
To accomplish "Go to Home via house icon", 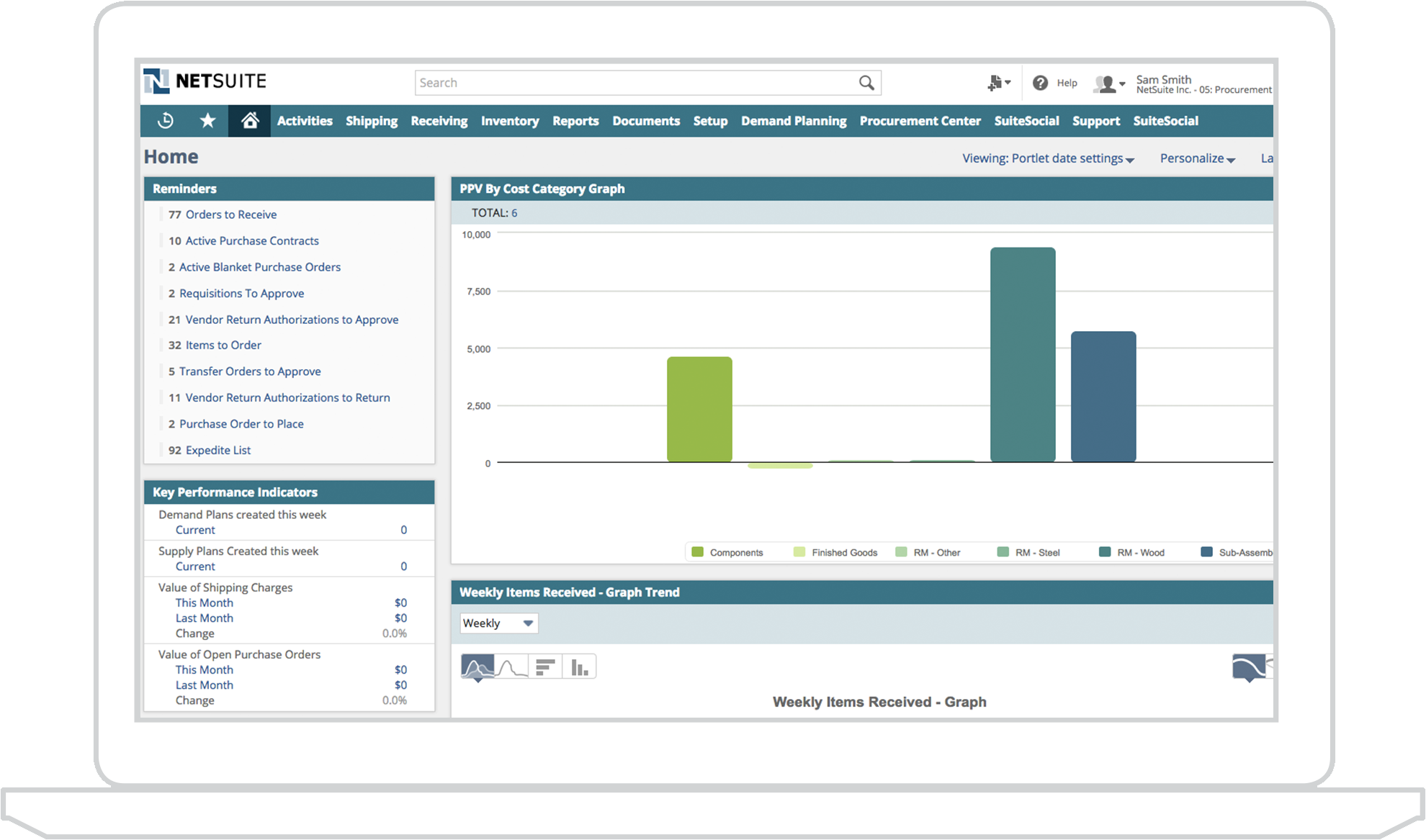I will (x=249, y=121).
